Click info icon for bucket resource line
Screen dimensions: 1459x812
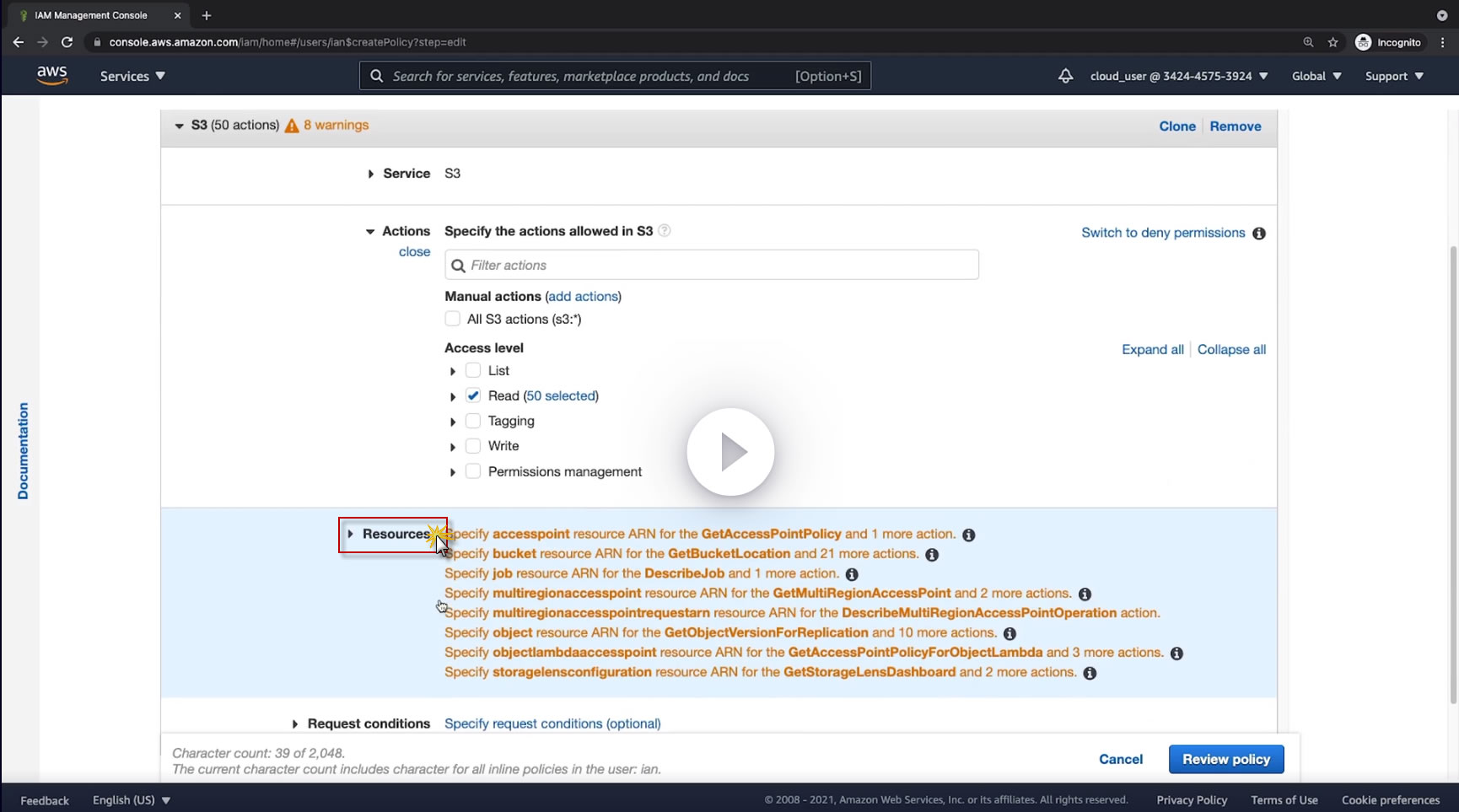click(932, 555)
